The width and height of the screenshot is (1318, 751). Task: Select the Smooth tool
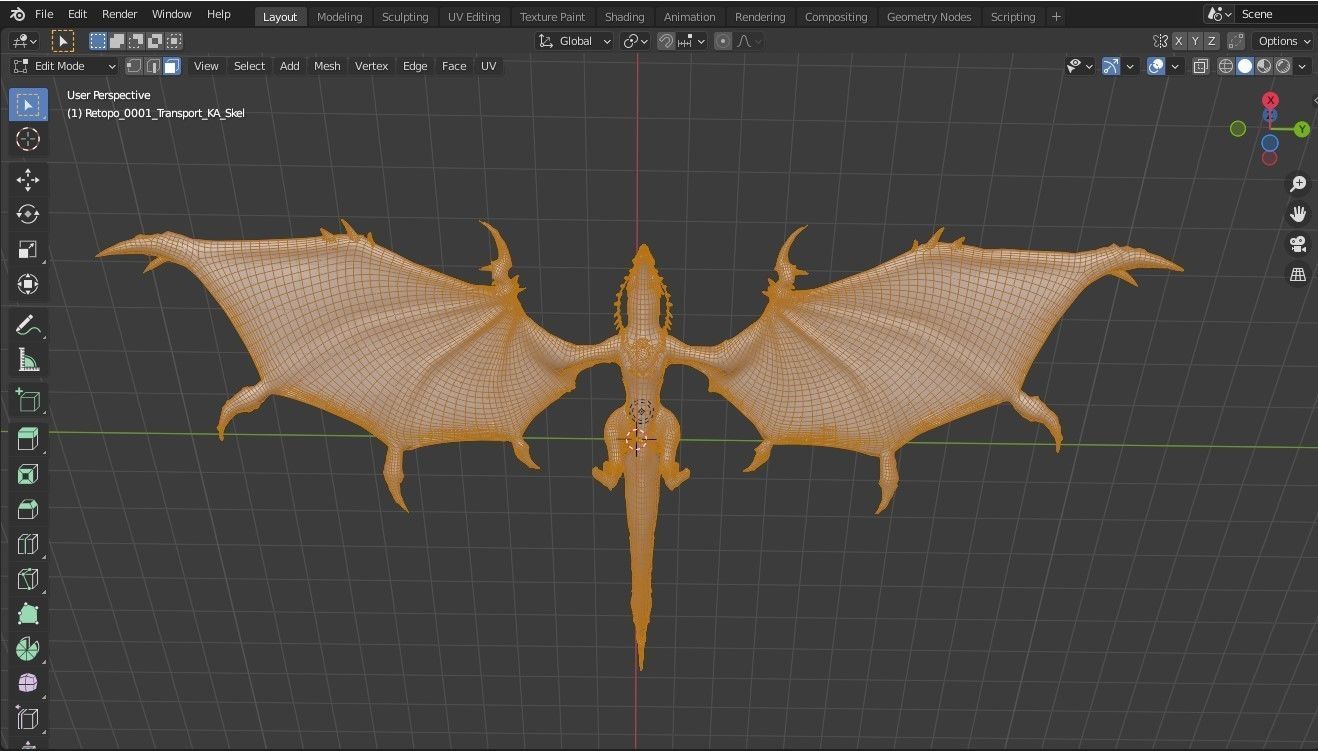click(28, 684)
